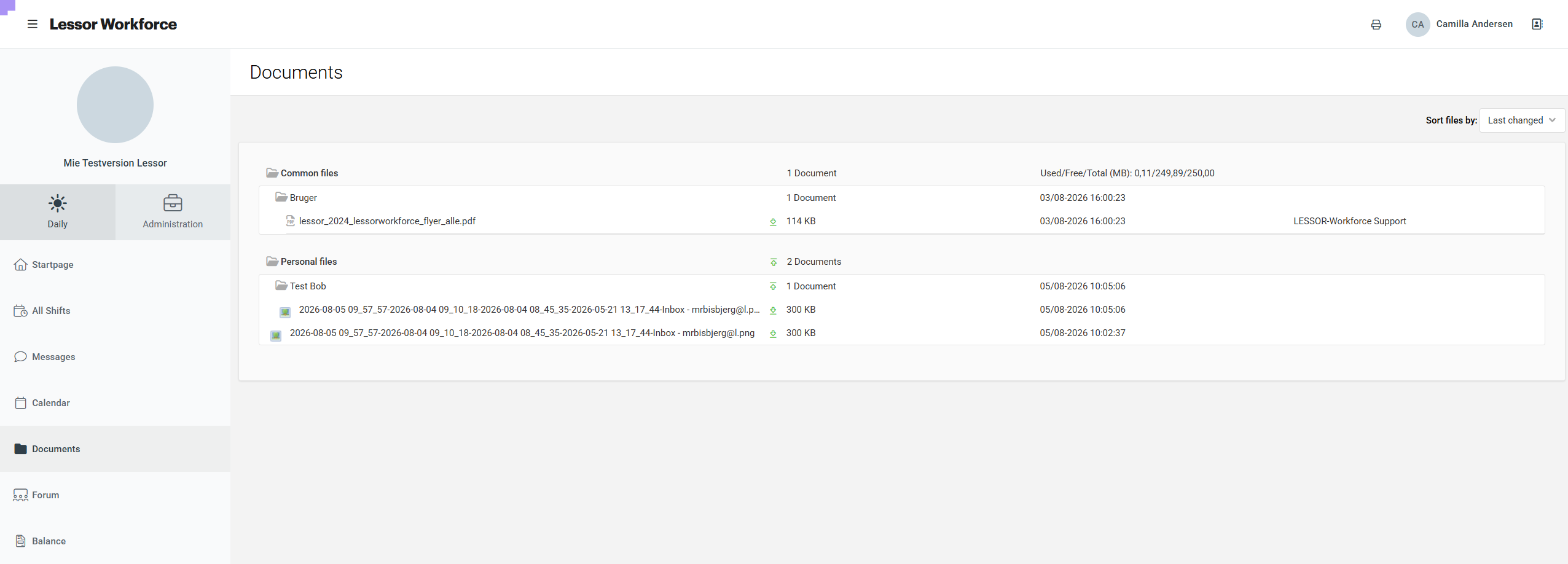Open All Shifts in the sidebar
This screenshot has height=564, width=1568.
115,311
